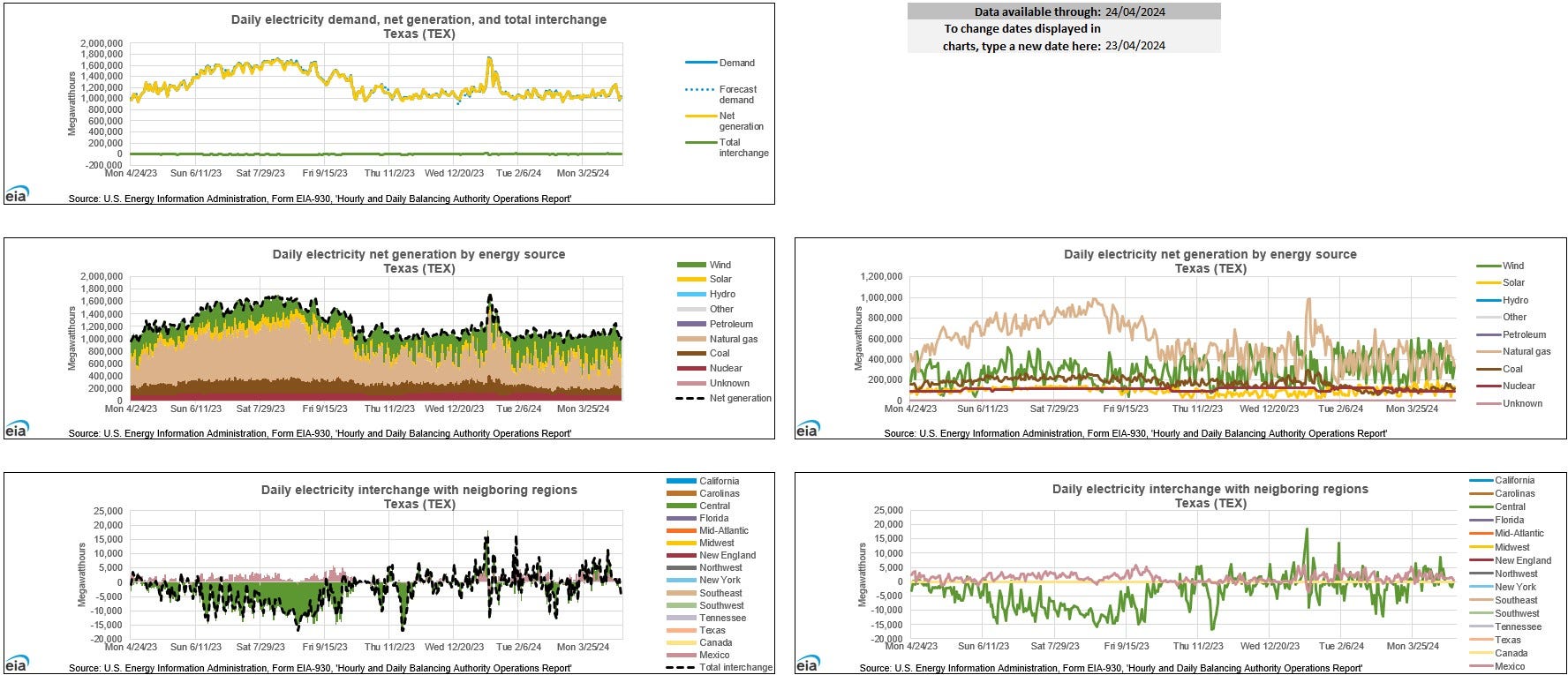The image size is (1568, 675).
Task: Click Hydro legend entry in the line generation chart
Action: (x=1502, y=300)
